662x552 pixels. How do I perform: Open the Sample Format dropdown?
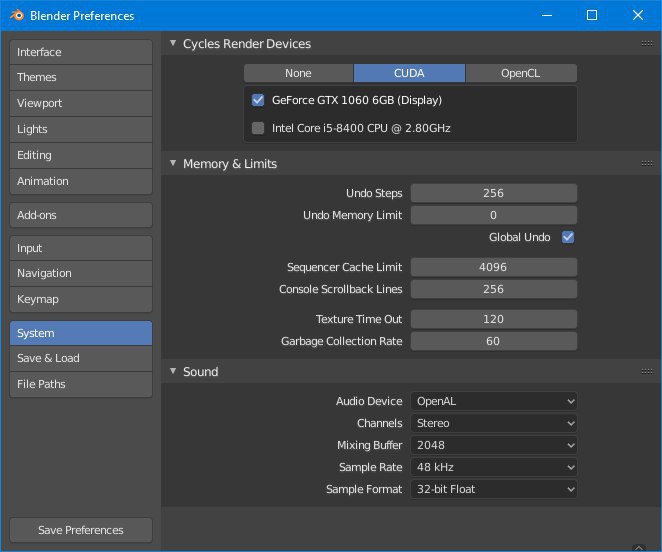pyautogui.click(x=494, y=489)
